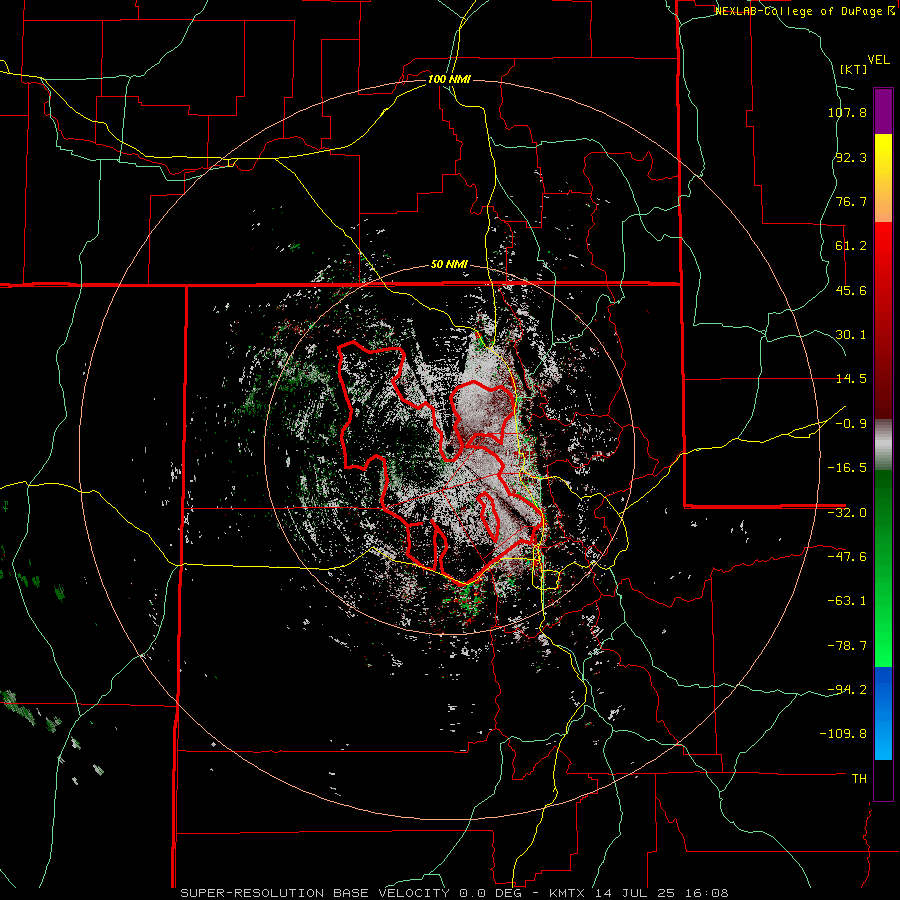Click the 14.5 velocity scale value
Viewport: 900px width, 900px height.
pos(851,379)
